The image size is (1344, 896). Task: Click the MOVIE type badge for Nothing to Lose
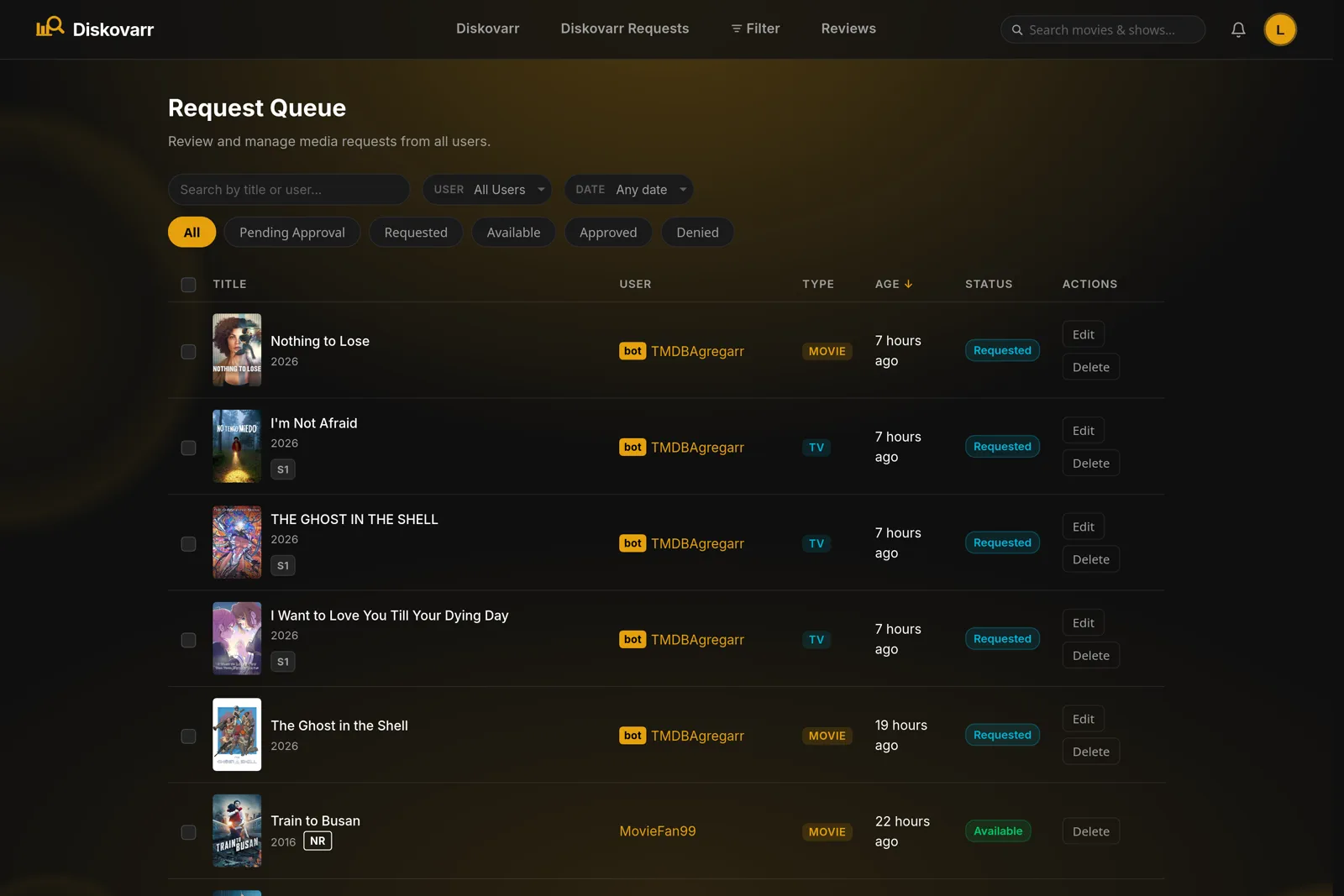(827, 351)
